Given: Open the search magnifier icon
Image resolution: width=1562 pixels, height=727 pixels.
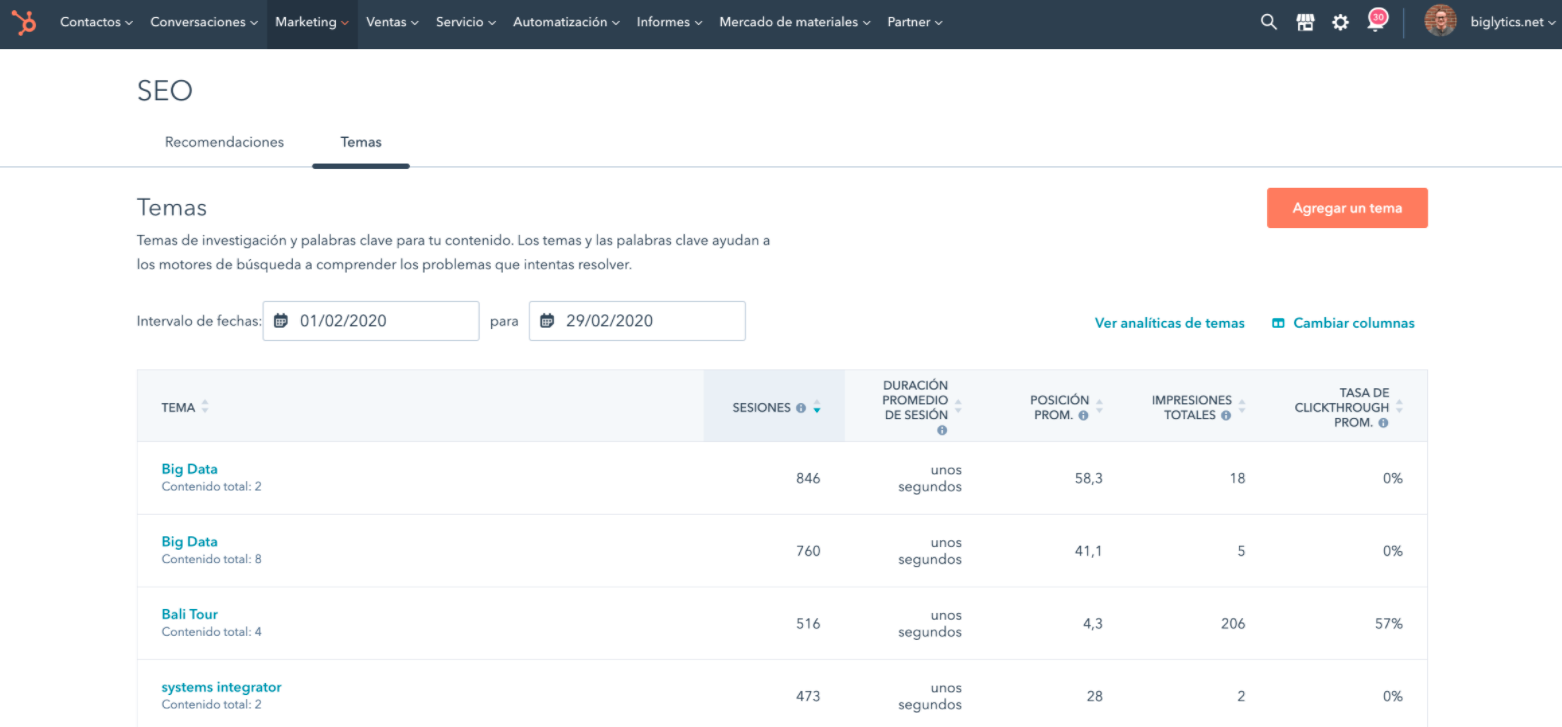Looking at the screenshot, I should click(x=1268, y=21).
